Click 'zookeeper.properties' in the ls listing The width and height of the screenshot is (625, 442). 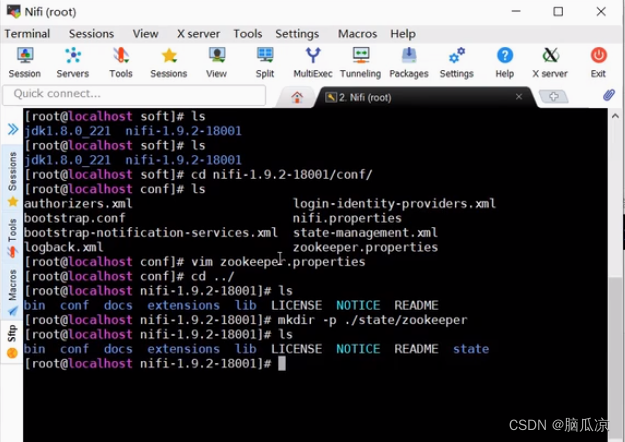tap(365, 248)
